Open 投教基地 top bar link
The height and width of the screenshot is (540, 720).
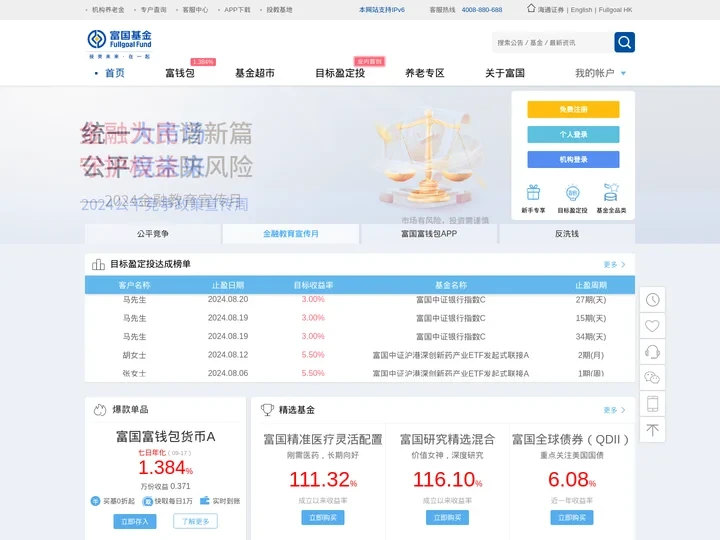pos(279,10)
